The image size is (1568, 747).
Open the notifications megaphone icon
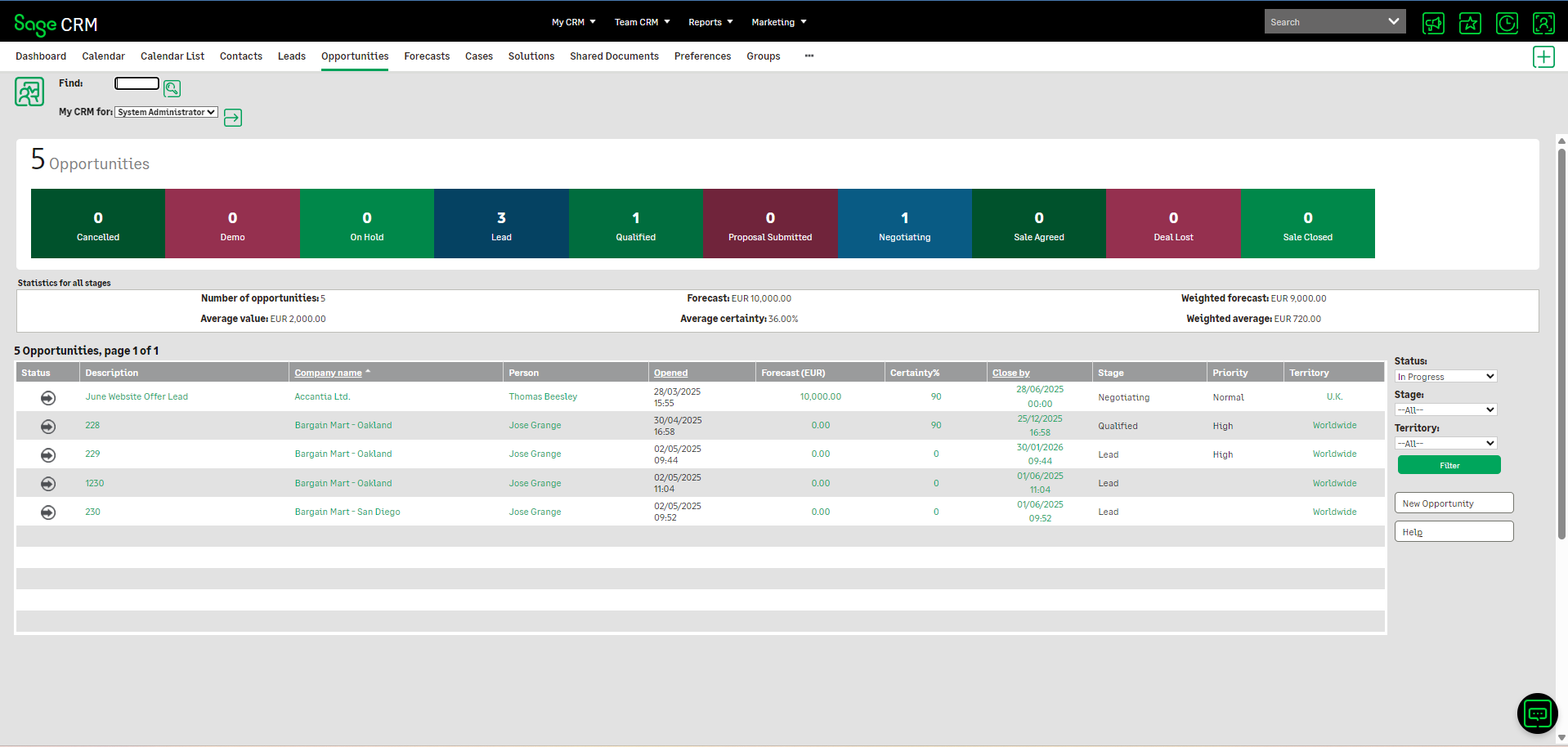(x=1433, y=23)
